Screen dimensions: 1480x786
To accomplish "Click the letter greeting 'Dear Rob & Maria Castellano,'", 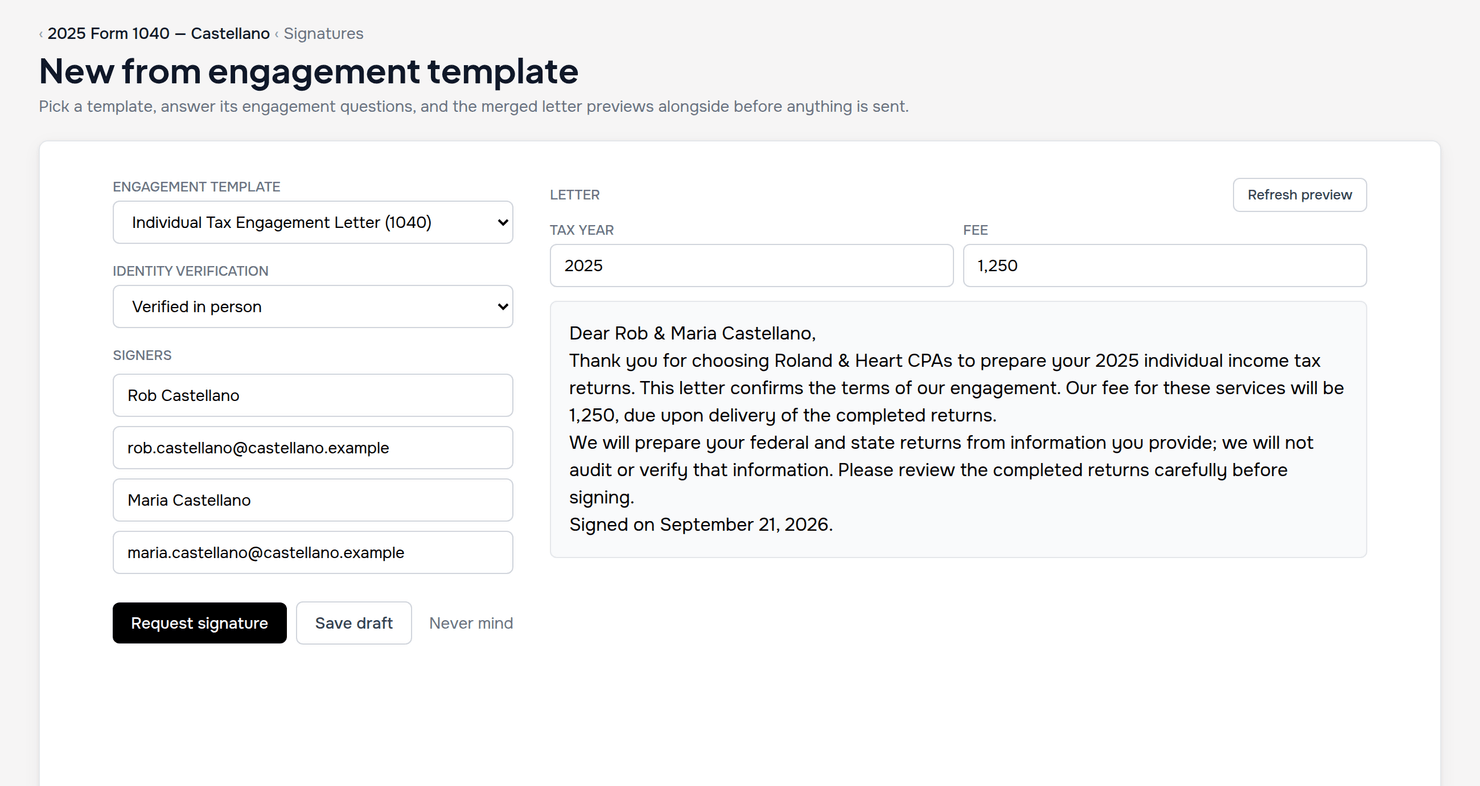I will [x=692, y=333].
